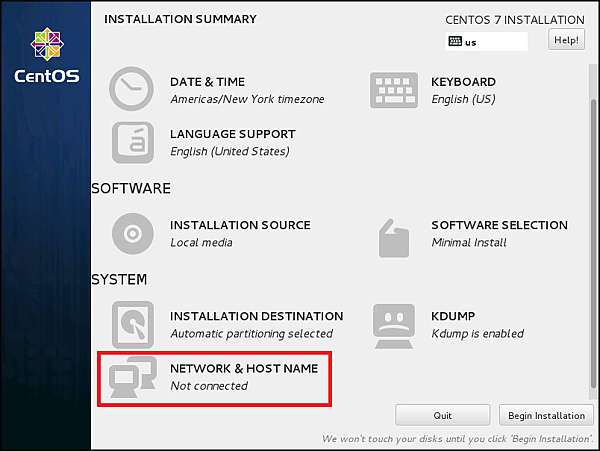Click 'English (United States)' language text
The image size is (600, 451).
[230, 152]
